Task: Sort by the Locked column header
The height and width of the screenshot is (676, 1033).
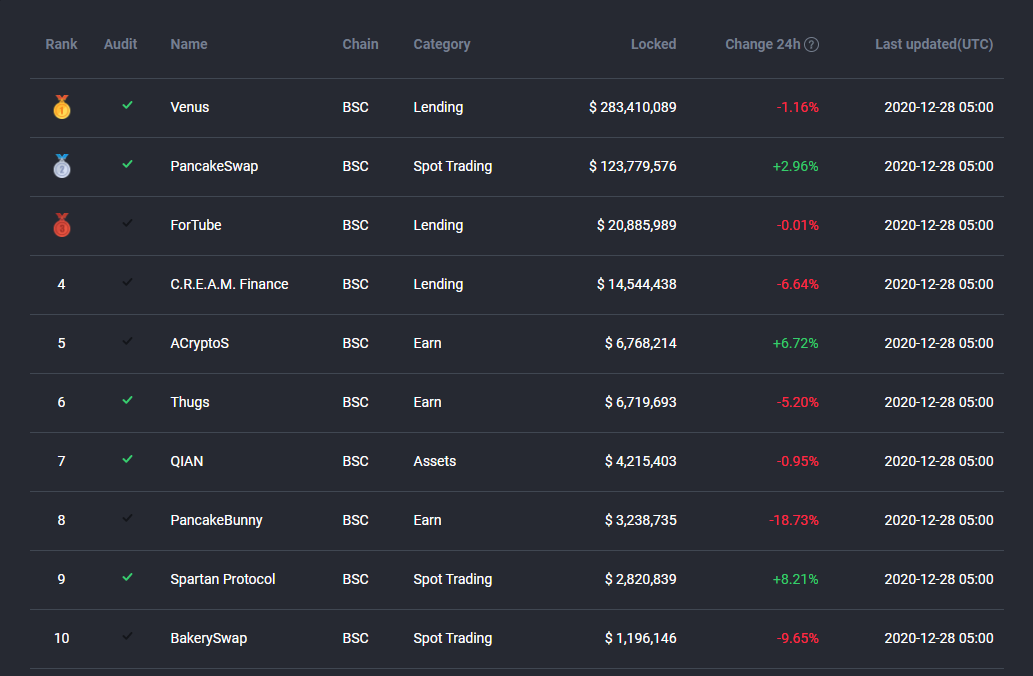Action: (x=654, y=44)
